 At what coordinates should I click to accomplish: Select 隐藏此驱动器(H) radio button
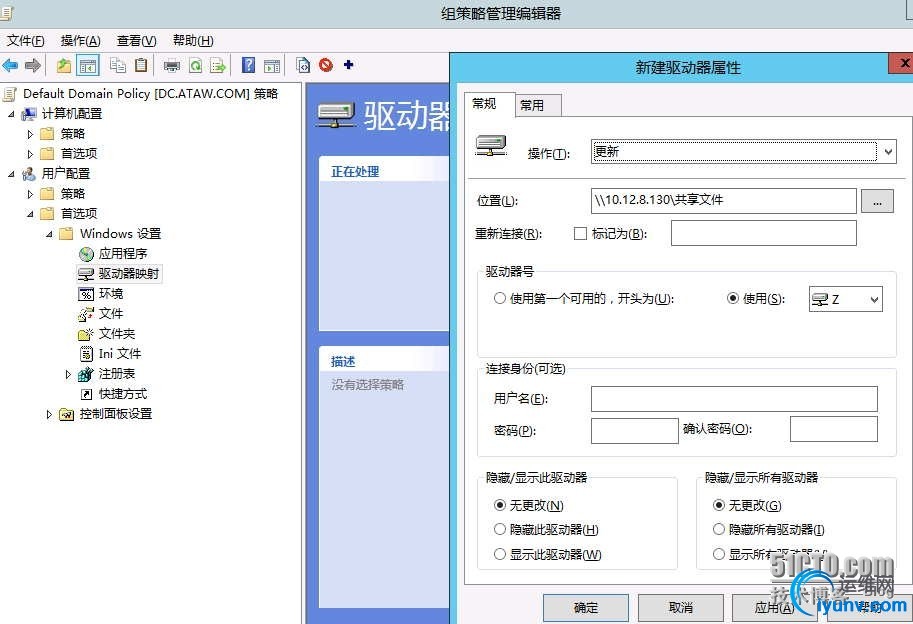[500, 529]
